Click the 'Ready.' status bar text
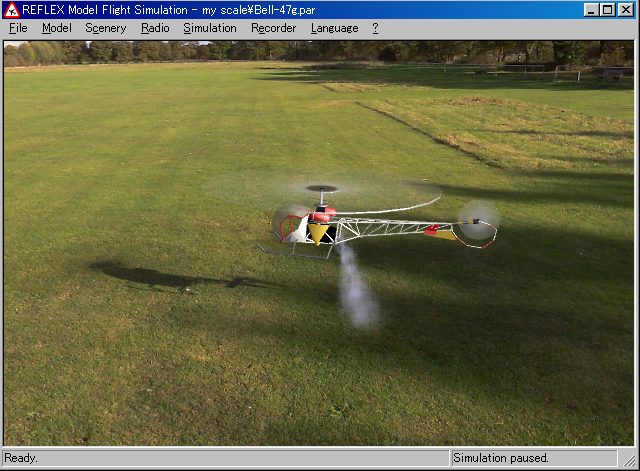Image resolution: width=640 pixels, height=471 pixels. [21, 458]
